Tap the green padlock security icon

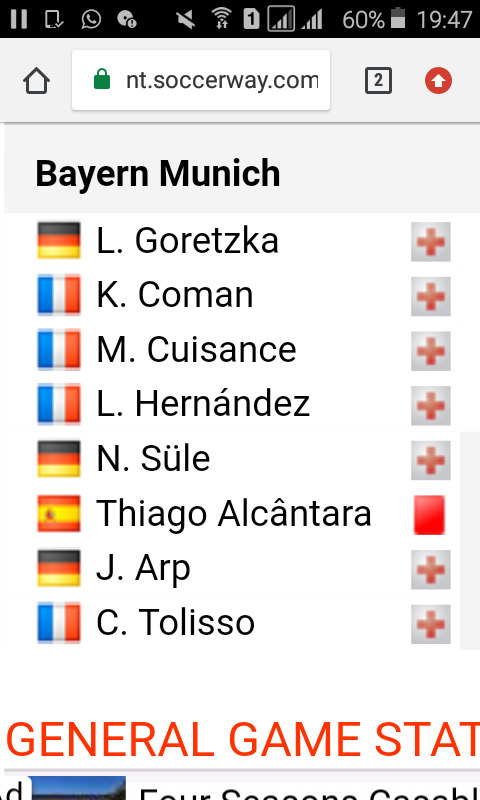[x=102, y=80]
